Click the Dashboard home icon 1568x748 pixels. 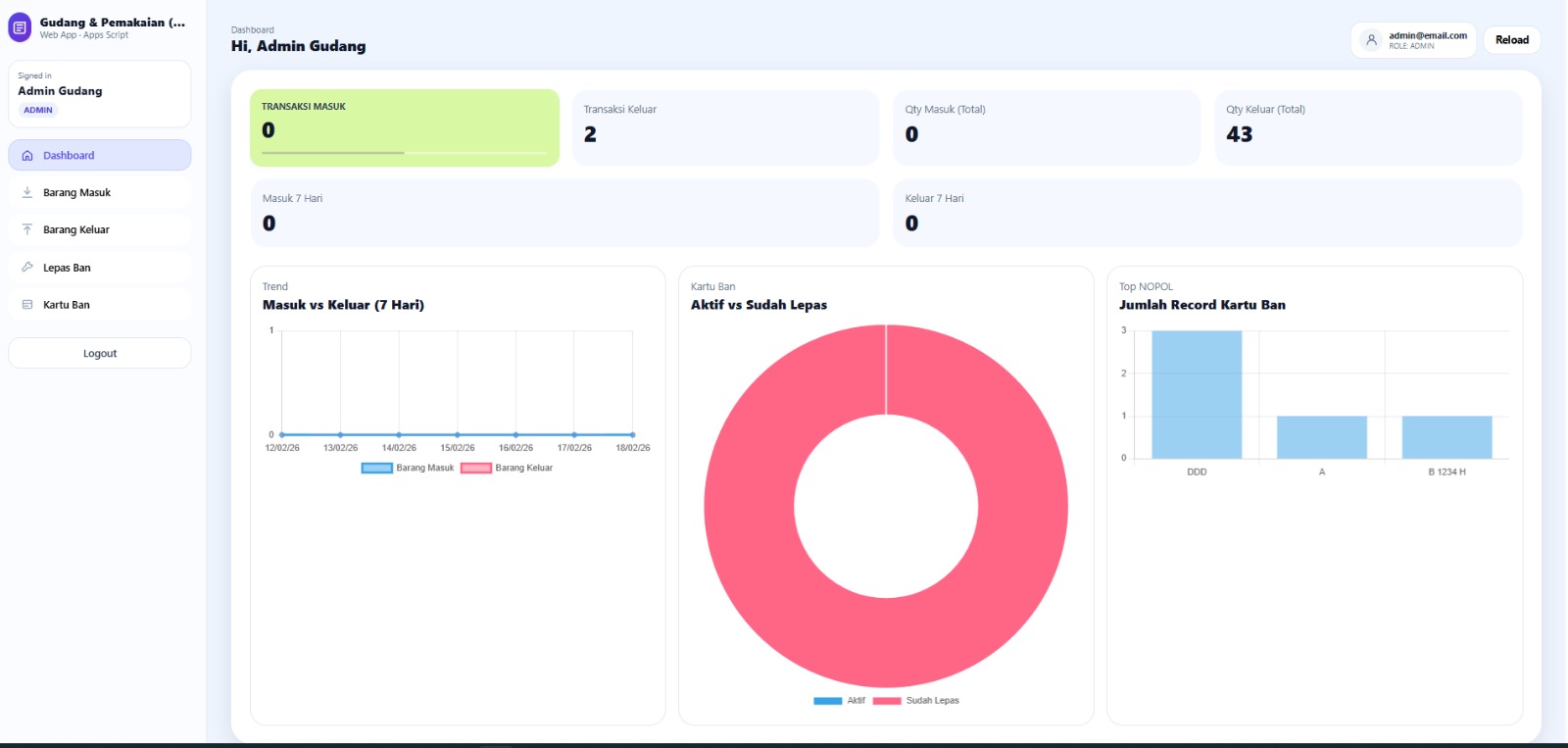27,156
